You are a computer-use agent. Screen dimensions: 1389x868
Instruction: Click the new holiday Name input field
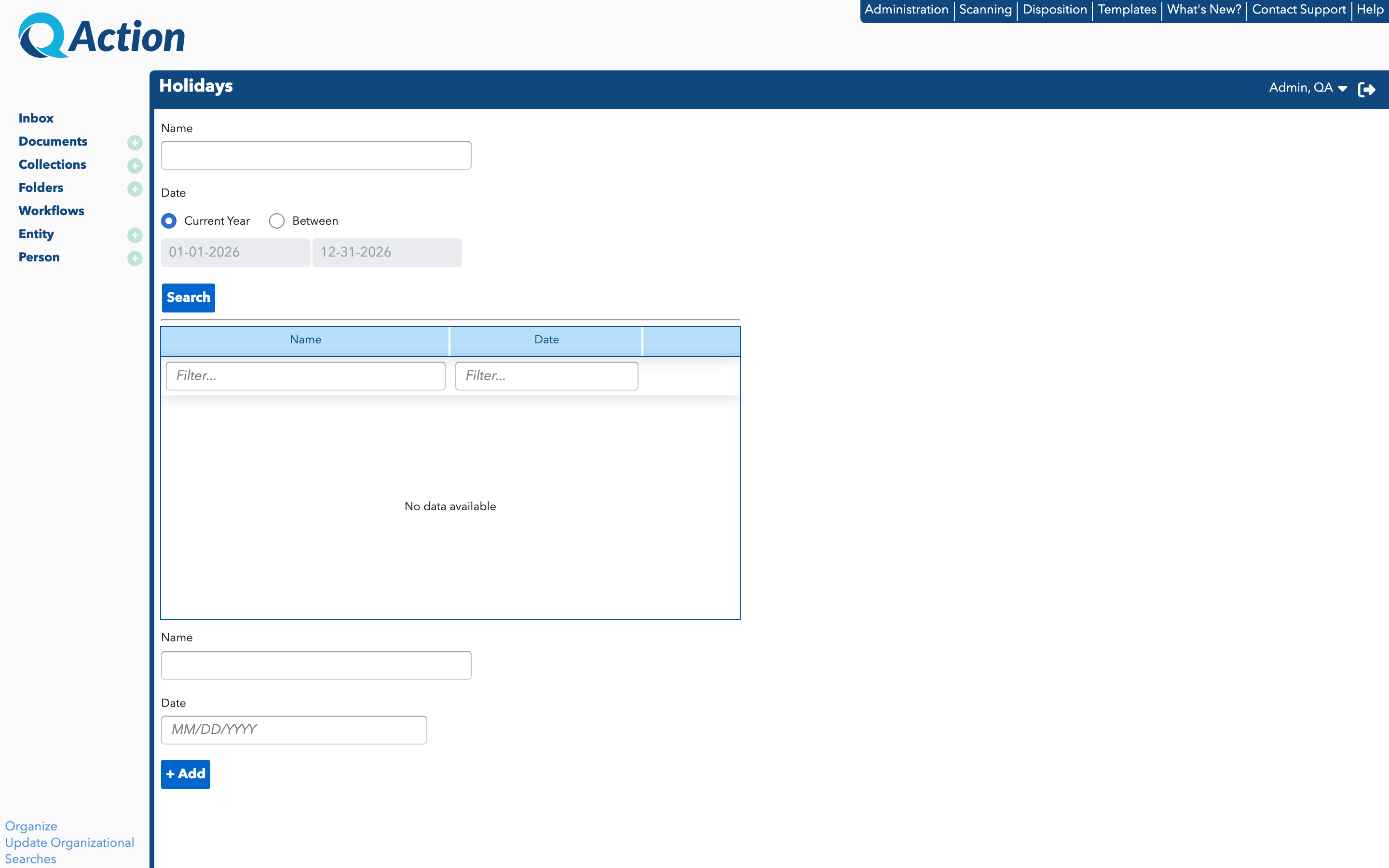(x=316, y=665)
